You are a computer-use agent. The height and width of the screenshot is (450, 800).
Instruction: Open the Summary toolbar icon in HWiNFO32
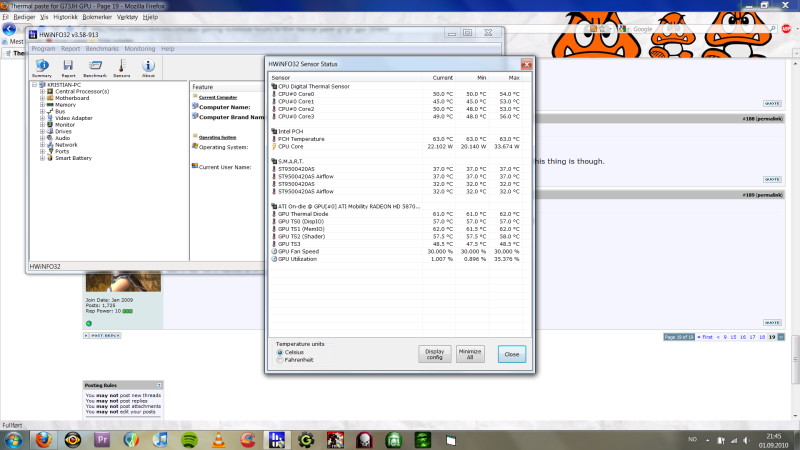pos(42,68)
